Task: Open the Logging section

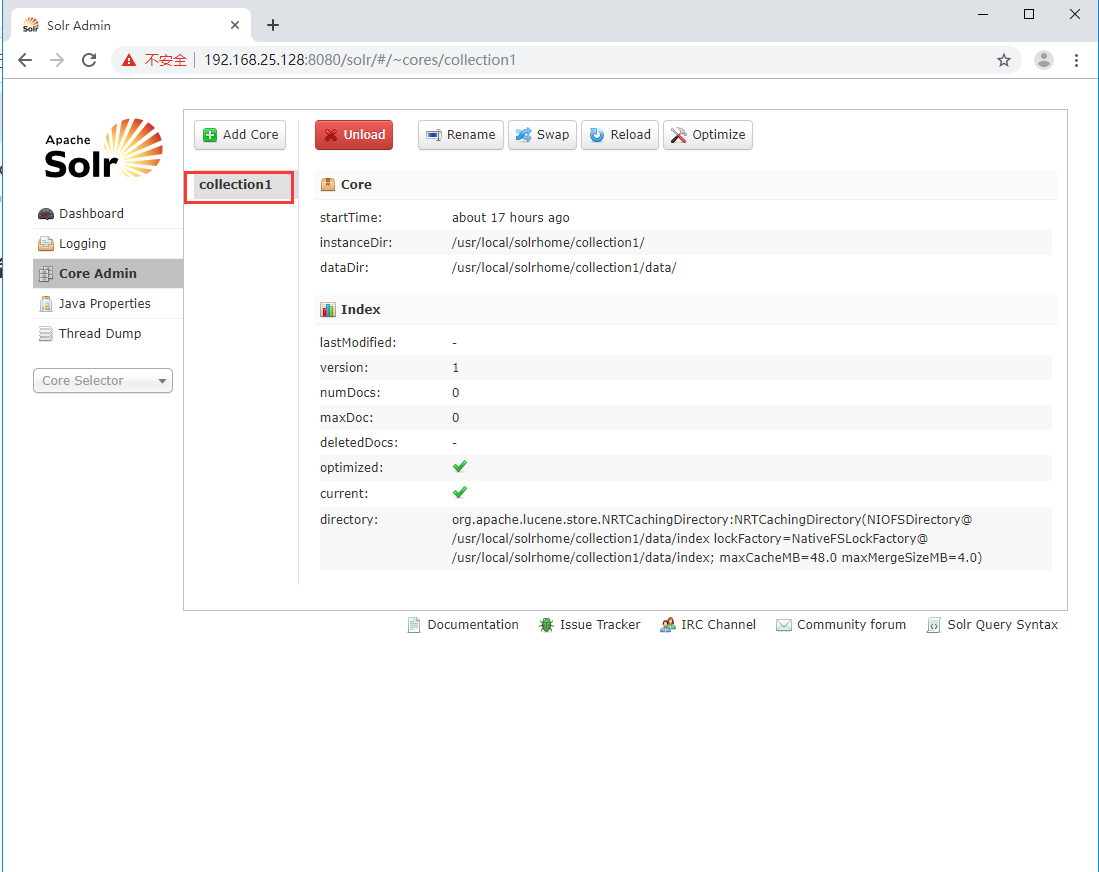Action: (x=83, y=243)
